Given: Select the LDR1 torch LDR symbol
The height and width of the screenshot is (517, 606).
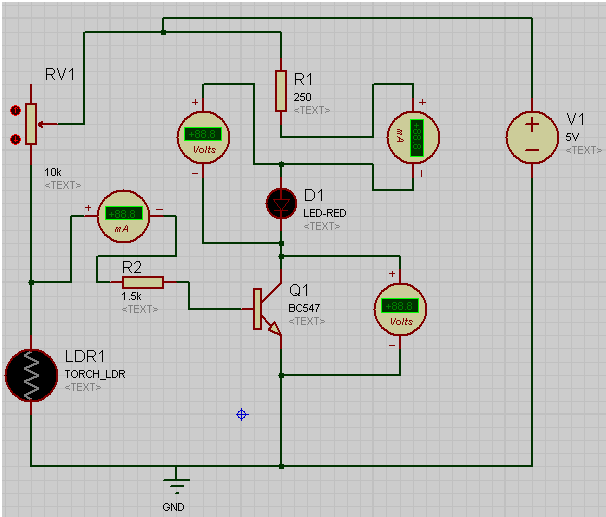Looking at the screenshot, I should (31, 375).
